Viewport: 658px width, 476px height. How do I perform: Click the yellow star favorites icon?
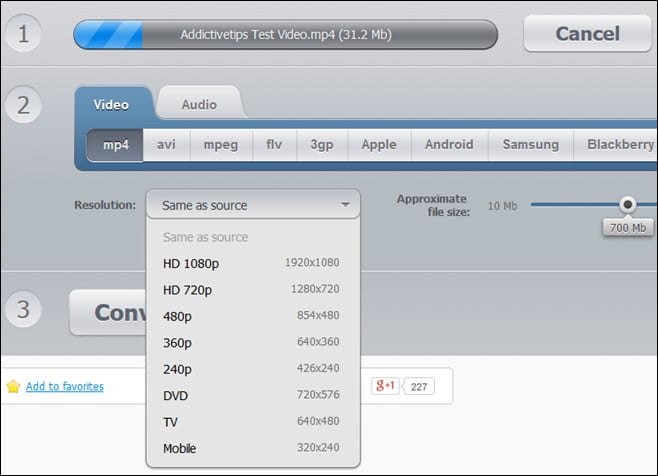pyautogui.click(x=13, y=386)
